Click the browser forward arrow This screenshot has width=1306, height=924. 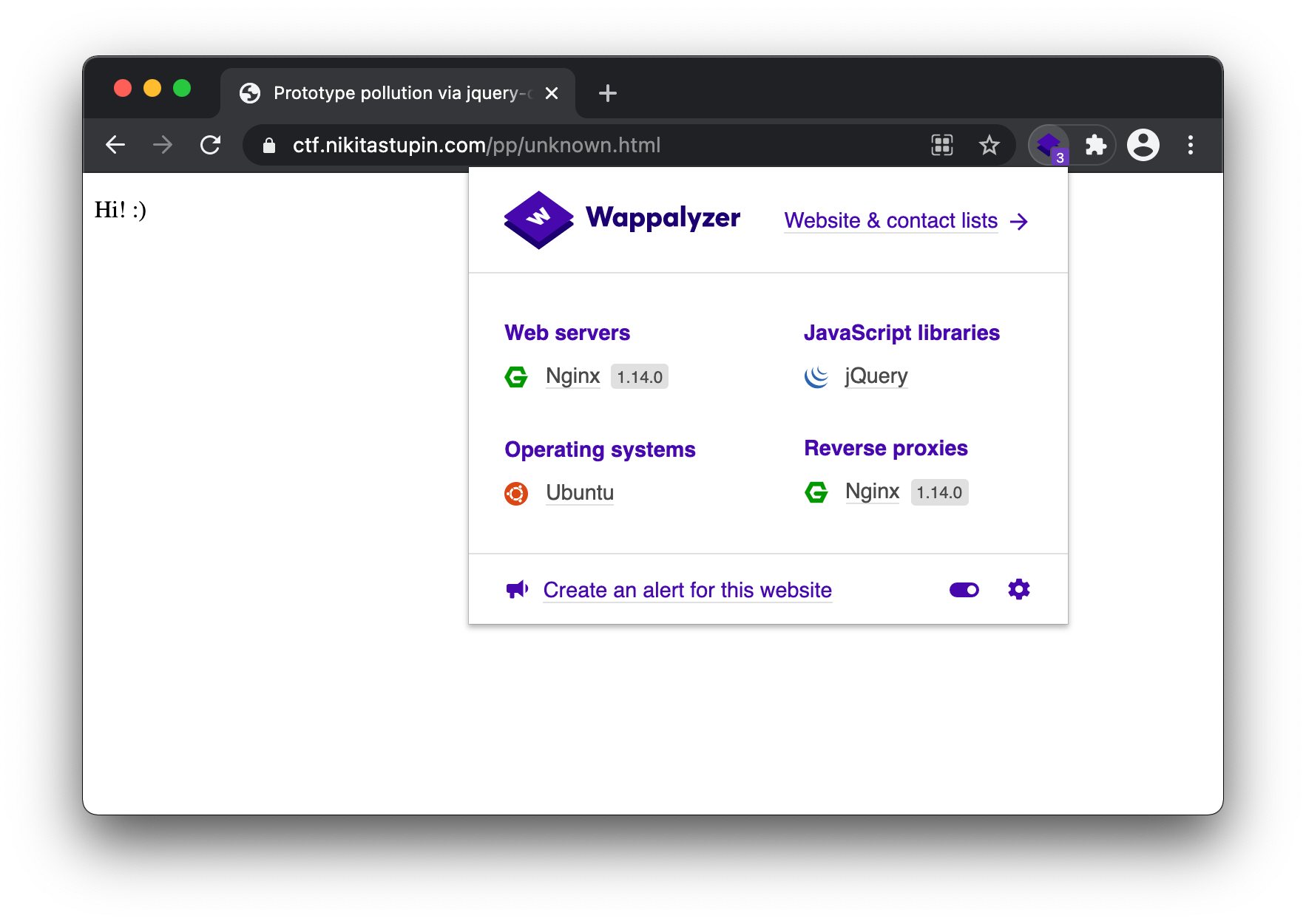tap(163, 145)
